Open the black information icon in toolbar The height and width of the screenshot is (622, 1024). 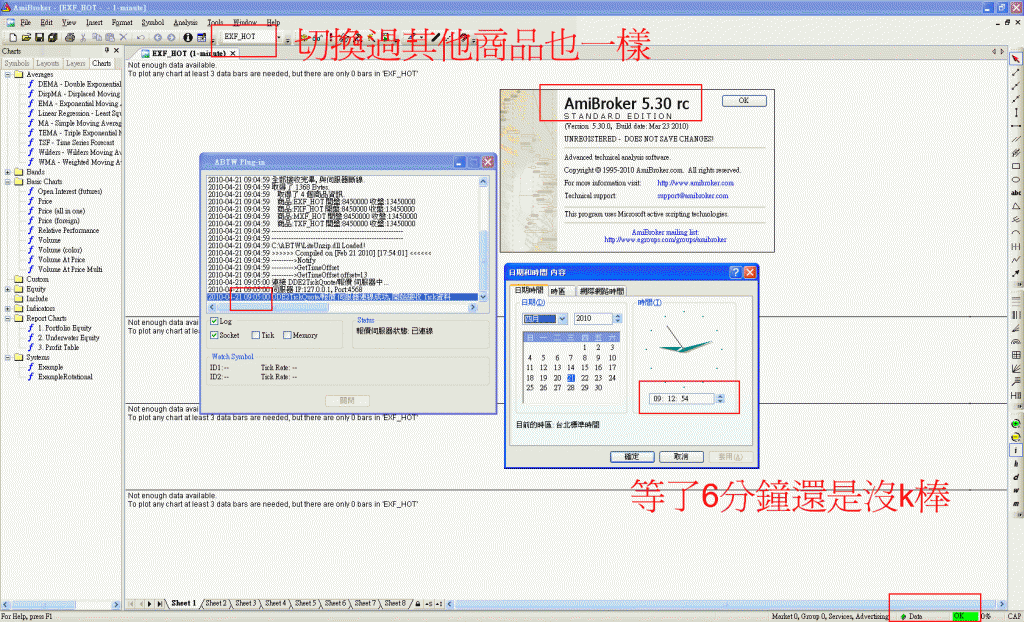click(188, 37)
